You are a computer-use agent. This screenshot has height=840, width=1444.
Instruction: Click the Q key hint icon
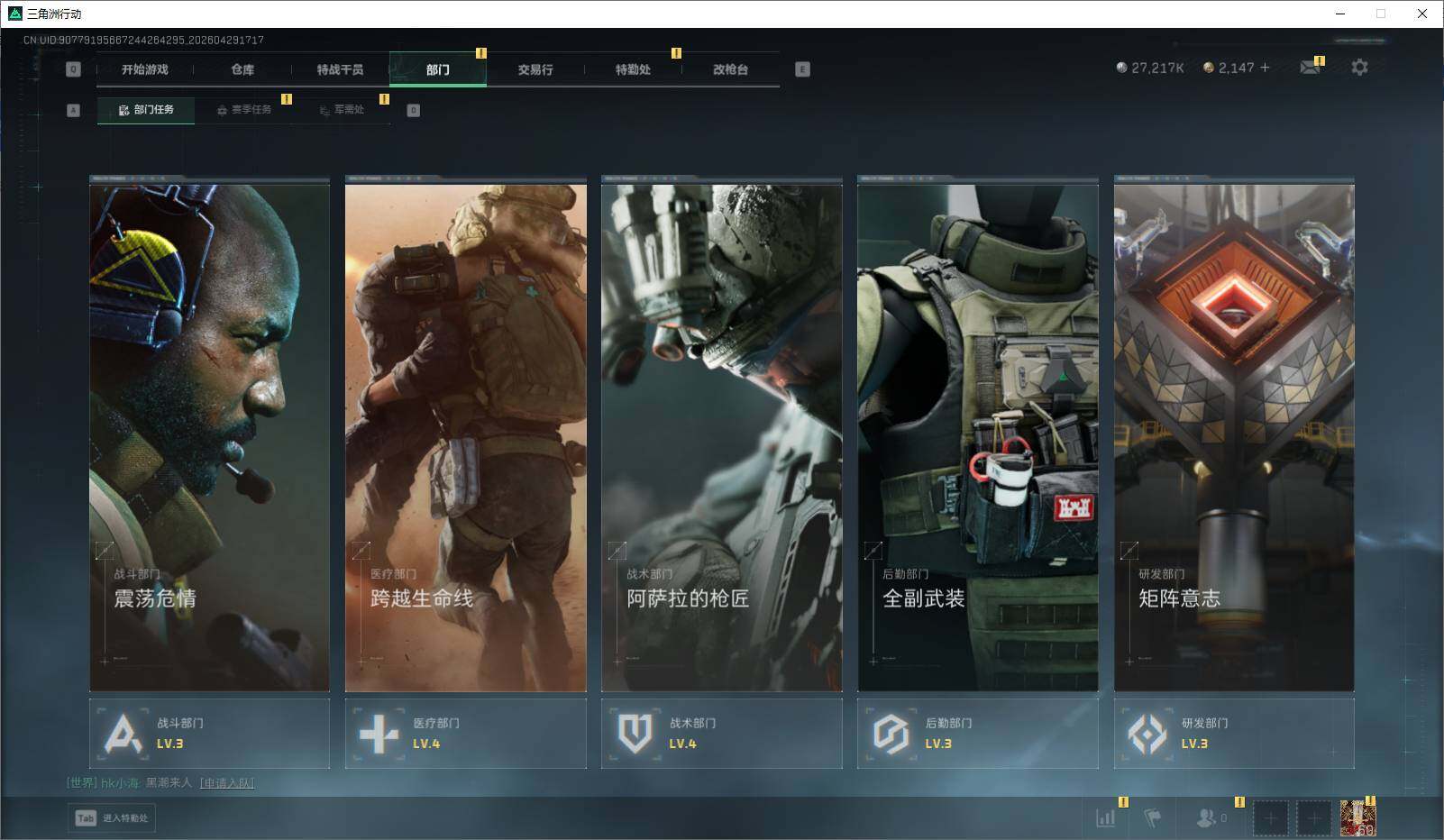pos(74,69)
